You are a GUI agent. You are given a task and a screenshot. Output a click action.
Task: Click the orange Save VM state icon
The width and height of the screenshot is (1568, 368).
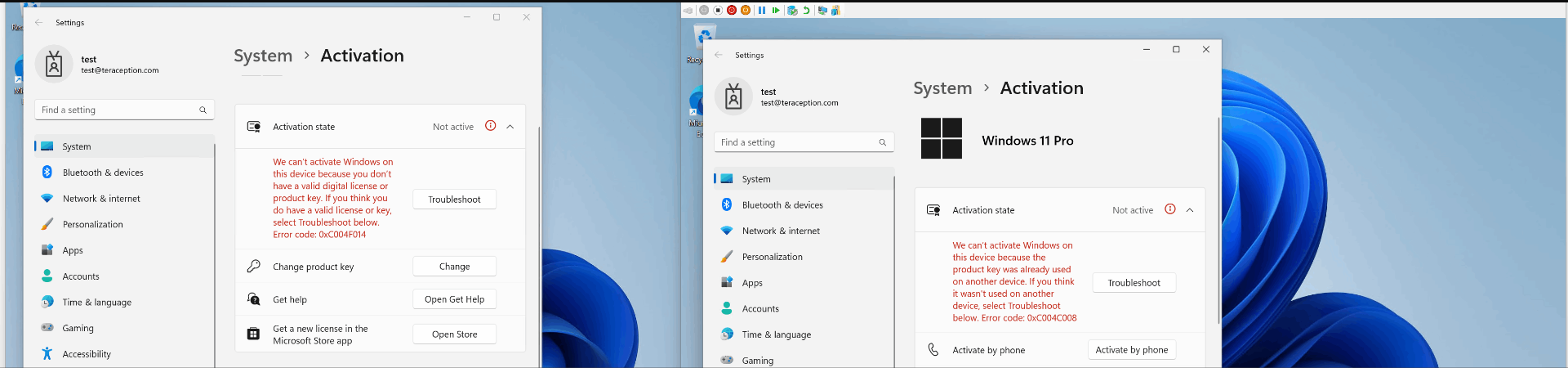(746, 10)
